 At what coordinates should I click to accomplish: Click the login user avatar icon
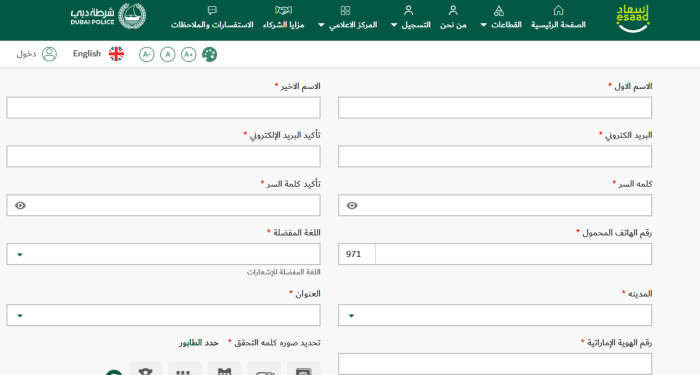coord(50,54)
